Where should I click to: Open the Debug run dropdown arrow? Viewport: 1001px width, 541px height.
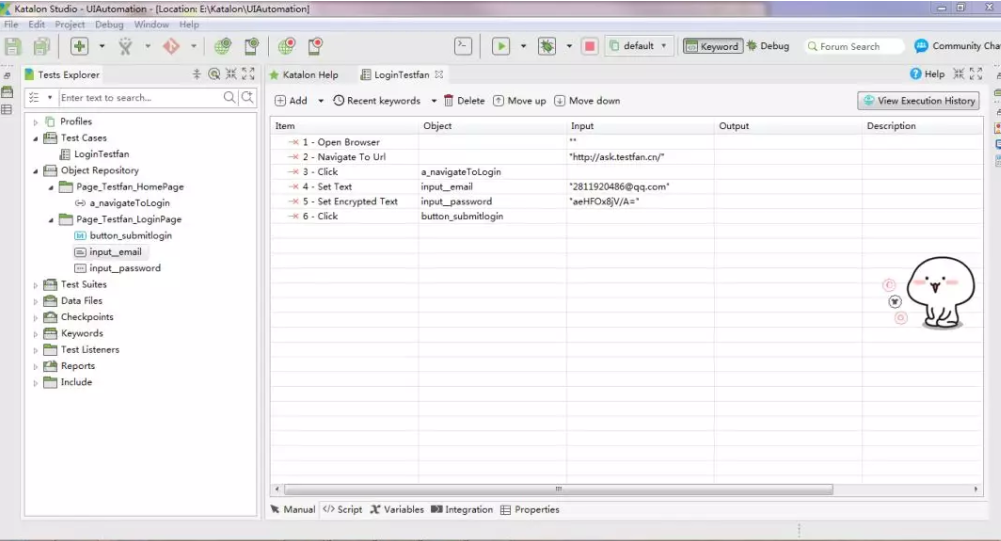click(x=569, y=46)
